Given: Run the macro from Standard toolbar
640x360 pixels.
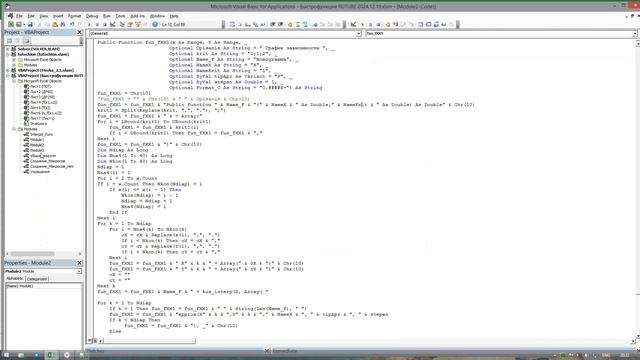Looking at the screenshot, I should (x=89, y=24).
